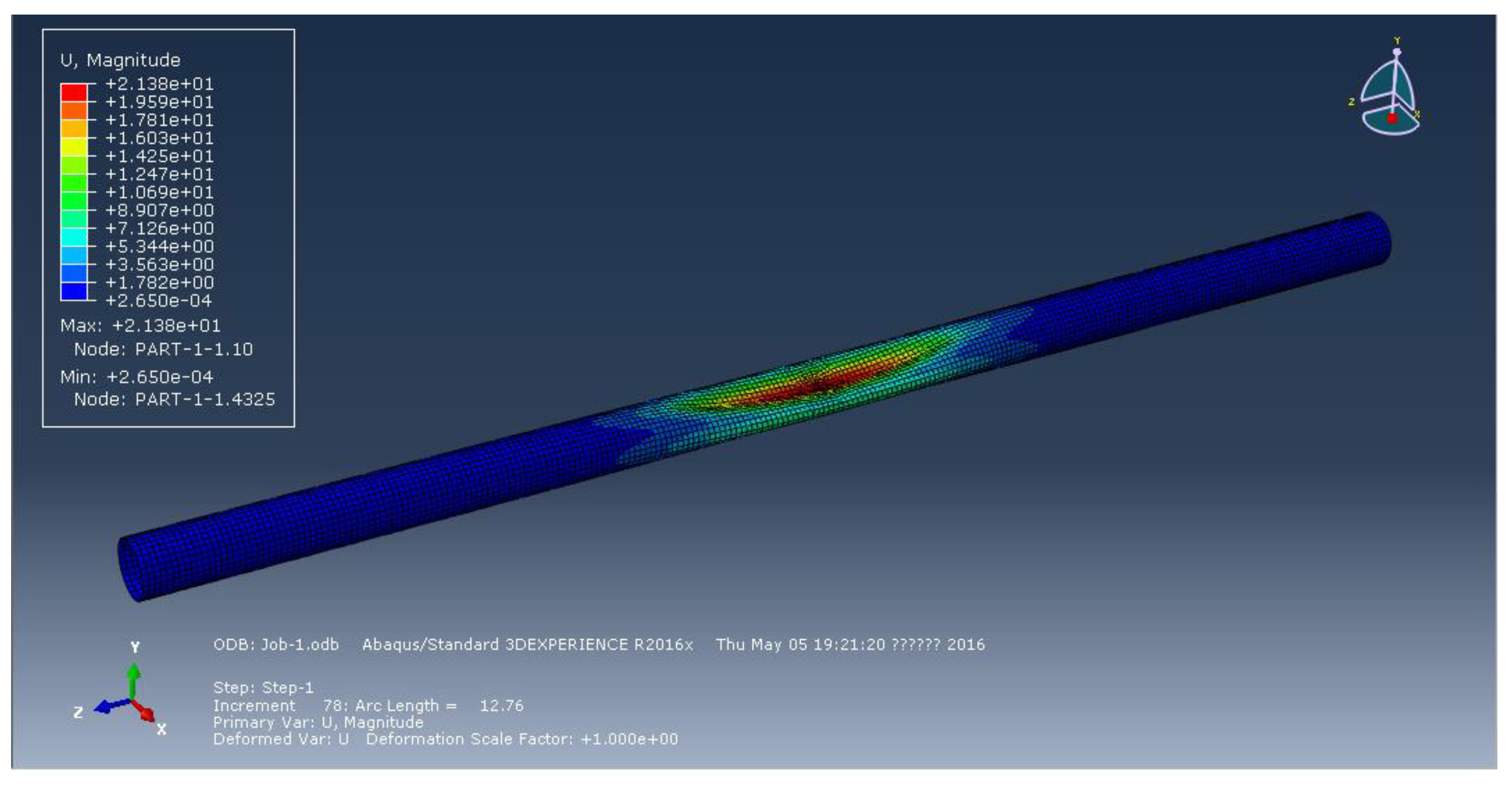1512x787 pixels.
Task: Click the 3D view compass widget
Action: (x=1389, y=94)
